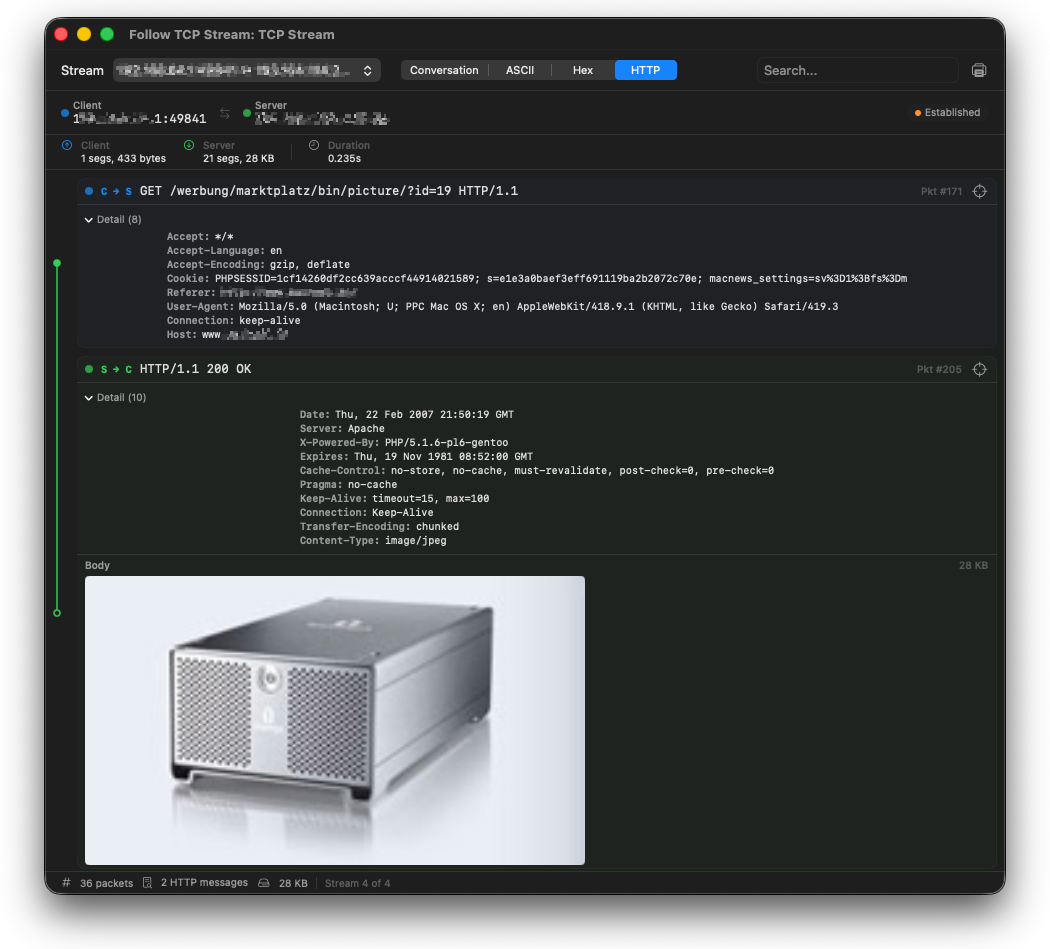
Task: Click the Accept-Encoding header line
Action: click(x=258, y=265)
